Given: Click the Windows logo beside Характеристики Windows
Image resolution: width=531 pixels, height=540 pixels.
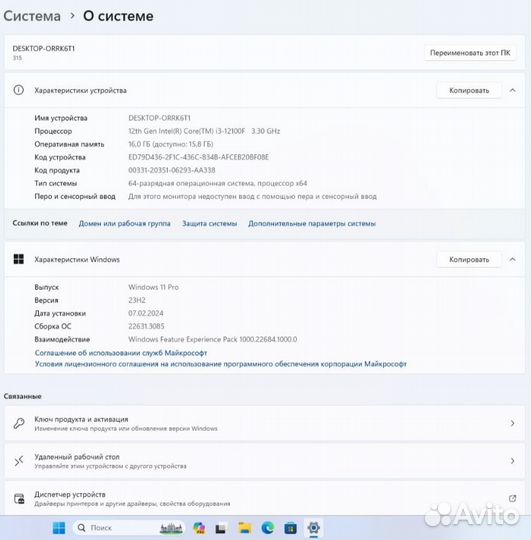Looking at the screenshot, I should coord(19,259).
